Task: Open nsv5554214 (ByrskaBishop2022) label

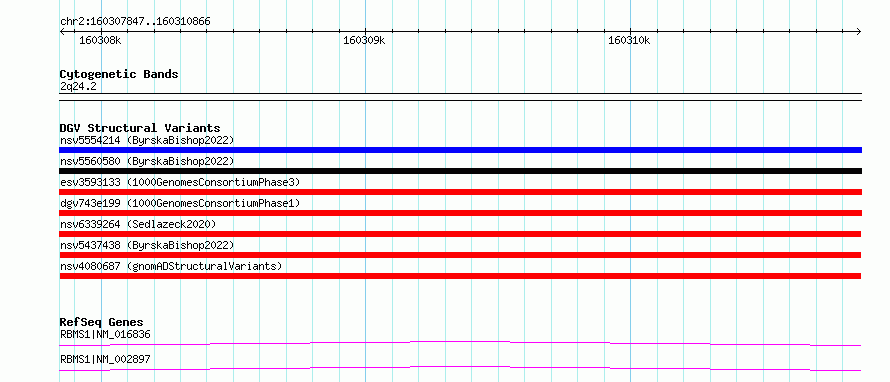Action: [x=147, y=140]
